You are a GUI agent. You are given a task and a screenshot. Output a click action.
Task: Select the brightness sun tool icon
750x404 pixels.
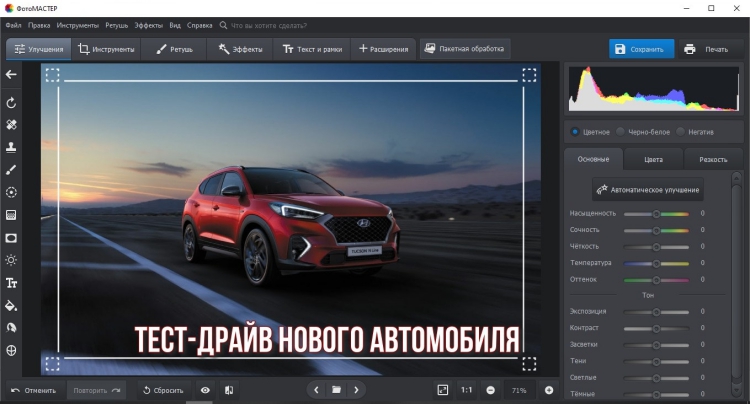[x=11, y=260]
